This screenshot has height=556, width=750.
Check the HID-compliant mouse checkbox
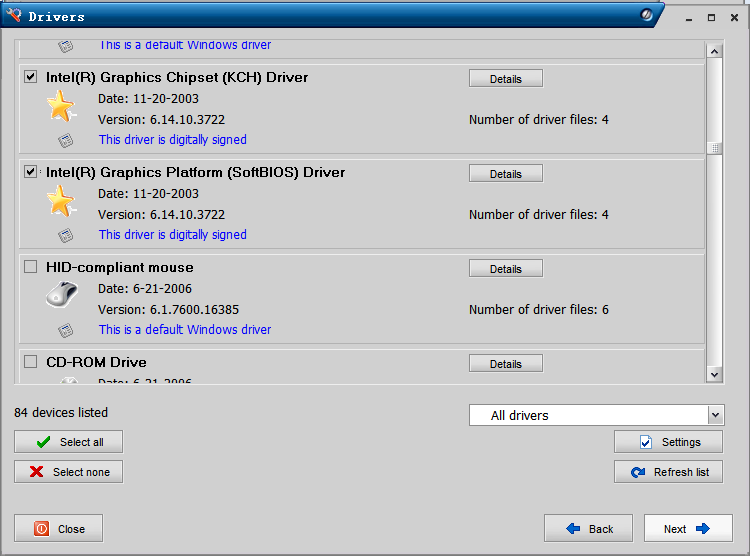click(31, 267)
